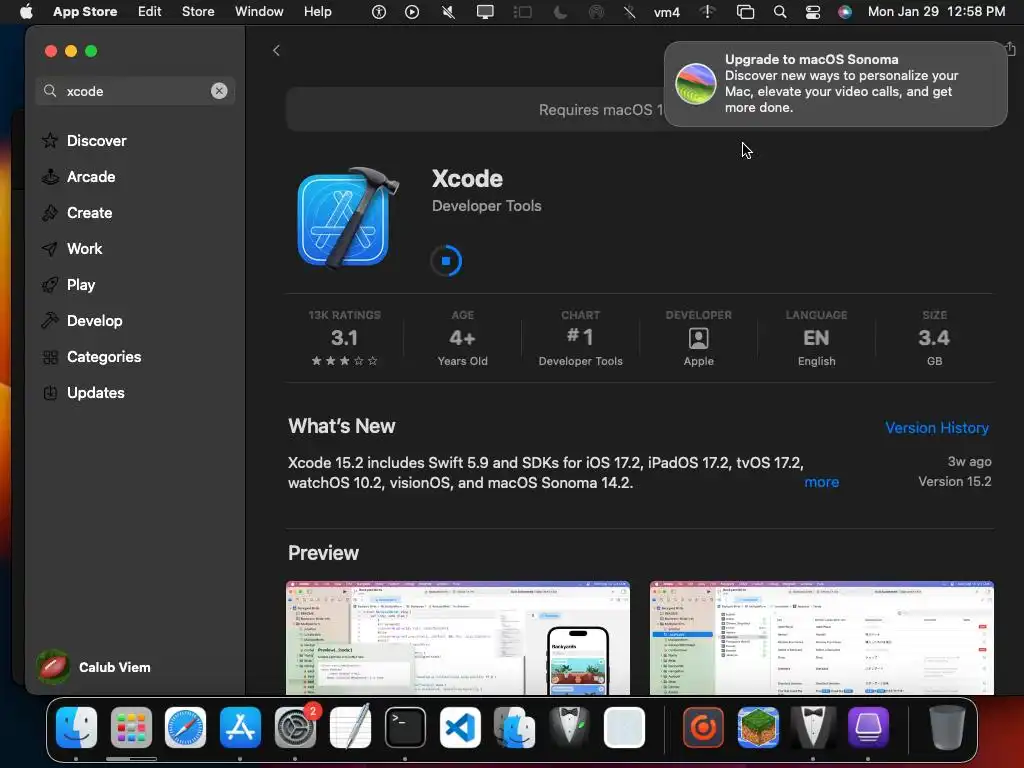Open System Settings from the Dock
This screenshot has height=768, width=1024.
click(295, 727)
